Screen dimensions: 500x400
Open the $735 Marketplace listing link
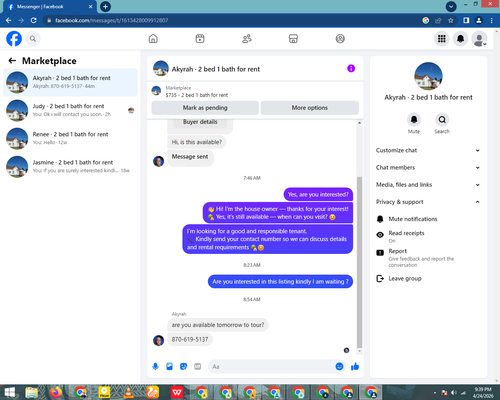pyautogui.click(x=197, y=95)
